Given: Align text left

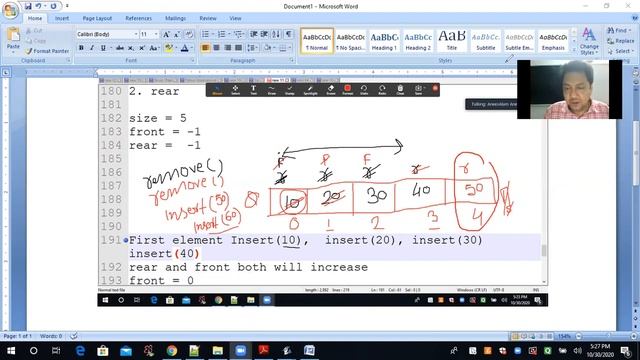Looking at the screenshot, I should click(x=205, y=48).
